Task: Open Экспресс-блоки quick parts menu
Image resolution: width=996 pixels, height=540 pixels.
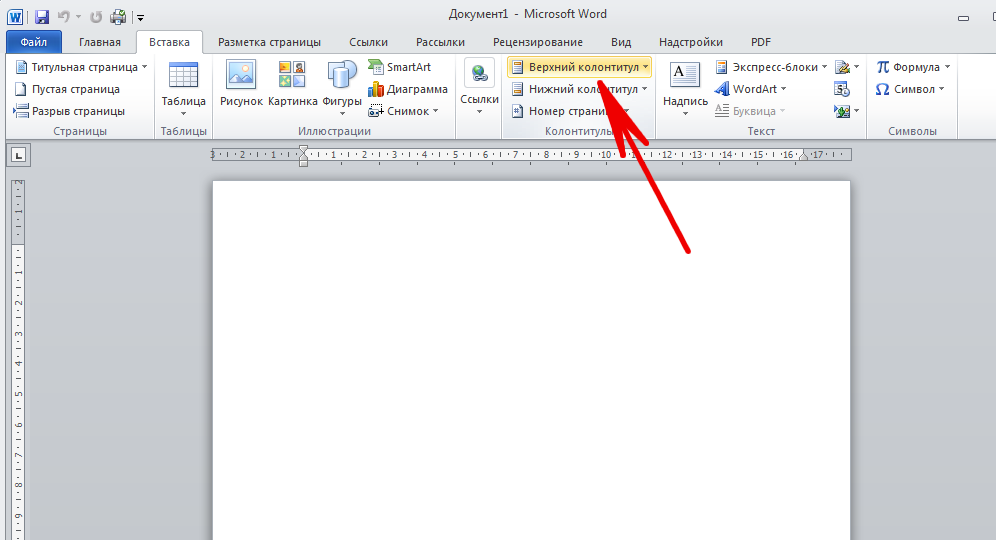Action: coord(771,67)
